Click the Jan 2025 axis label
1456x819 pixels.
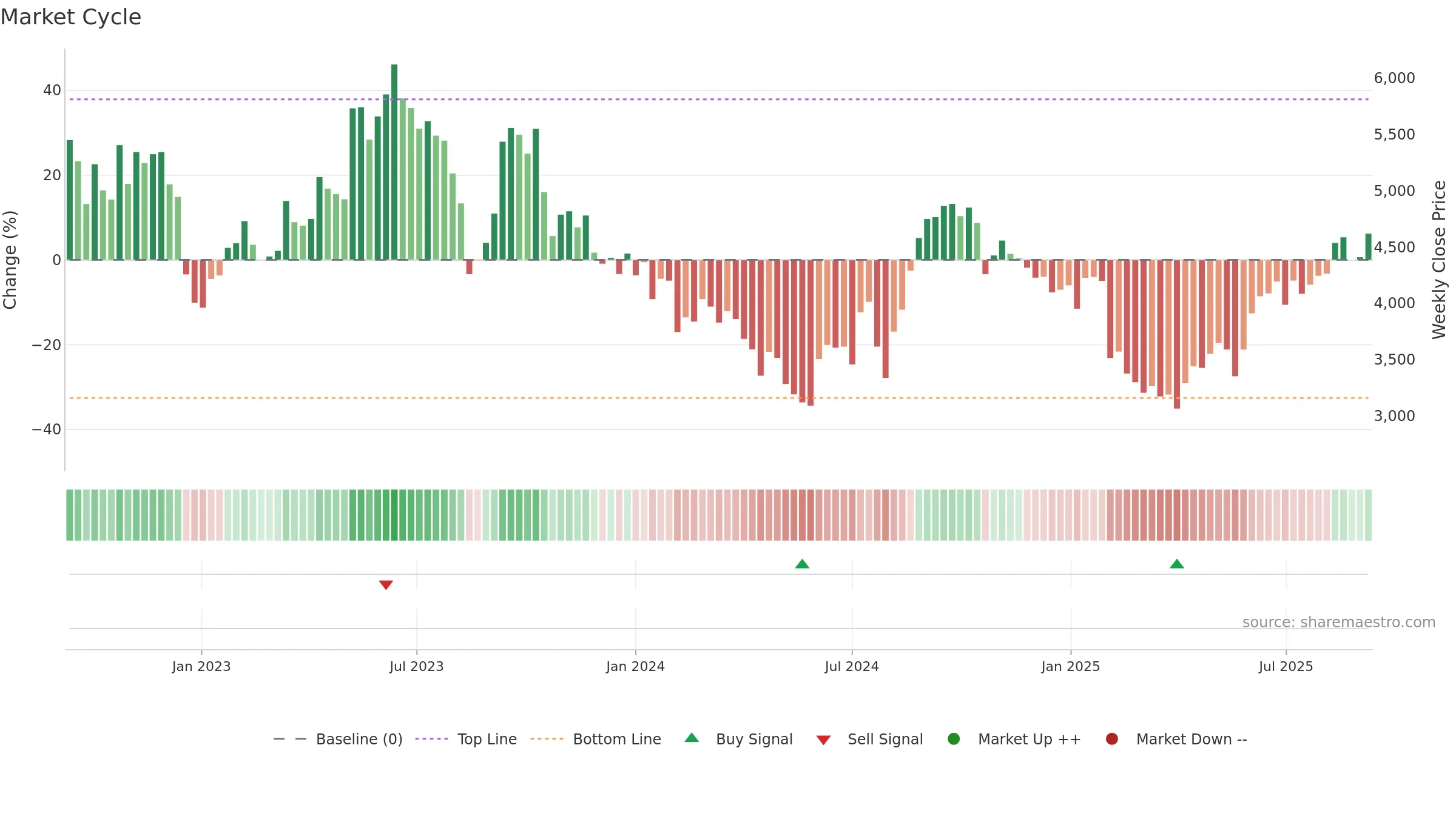pos(1071,666)
